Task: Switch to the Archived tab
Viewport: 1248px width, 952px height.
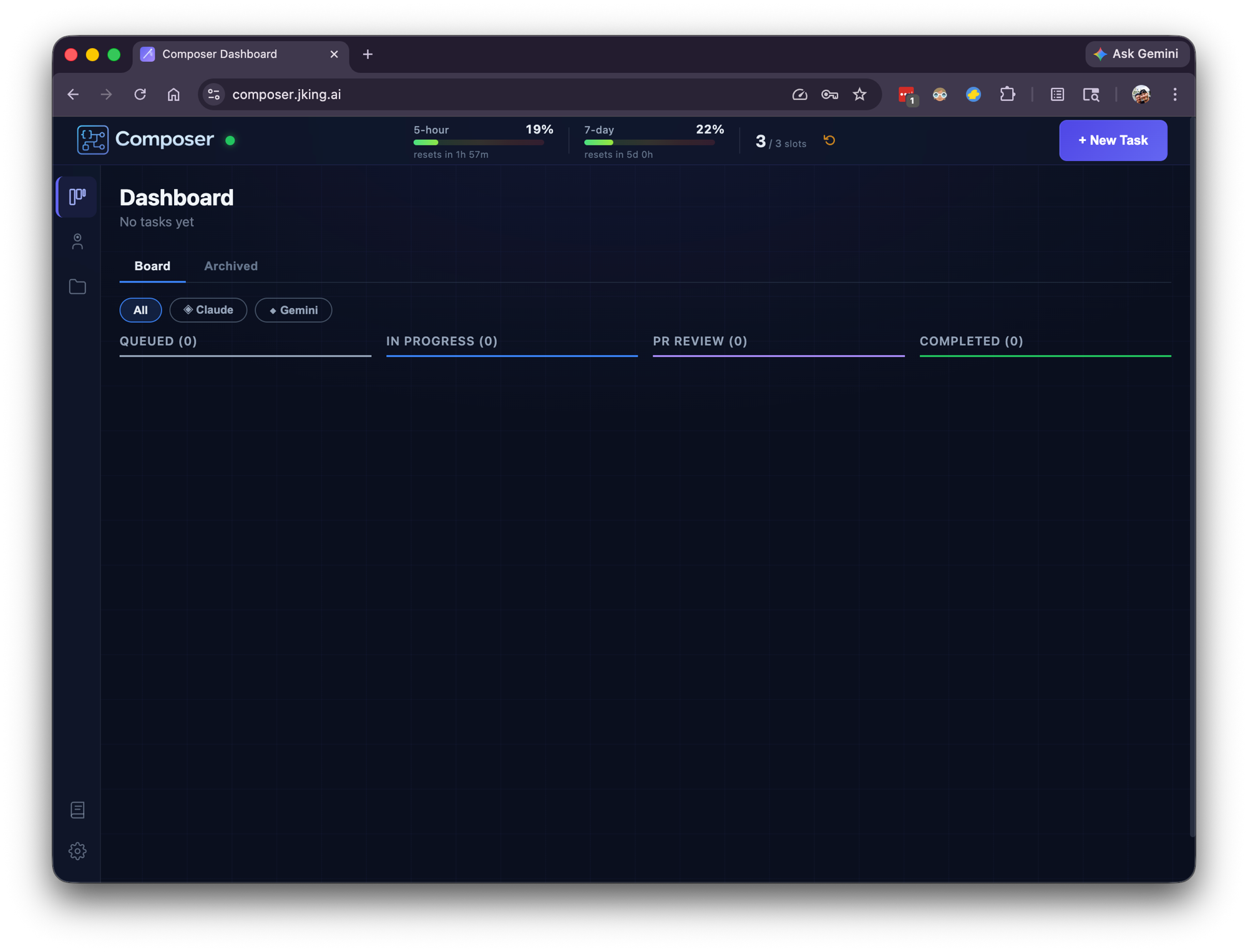Action: (x=230, y=266)
